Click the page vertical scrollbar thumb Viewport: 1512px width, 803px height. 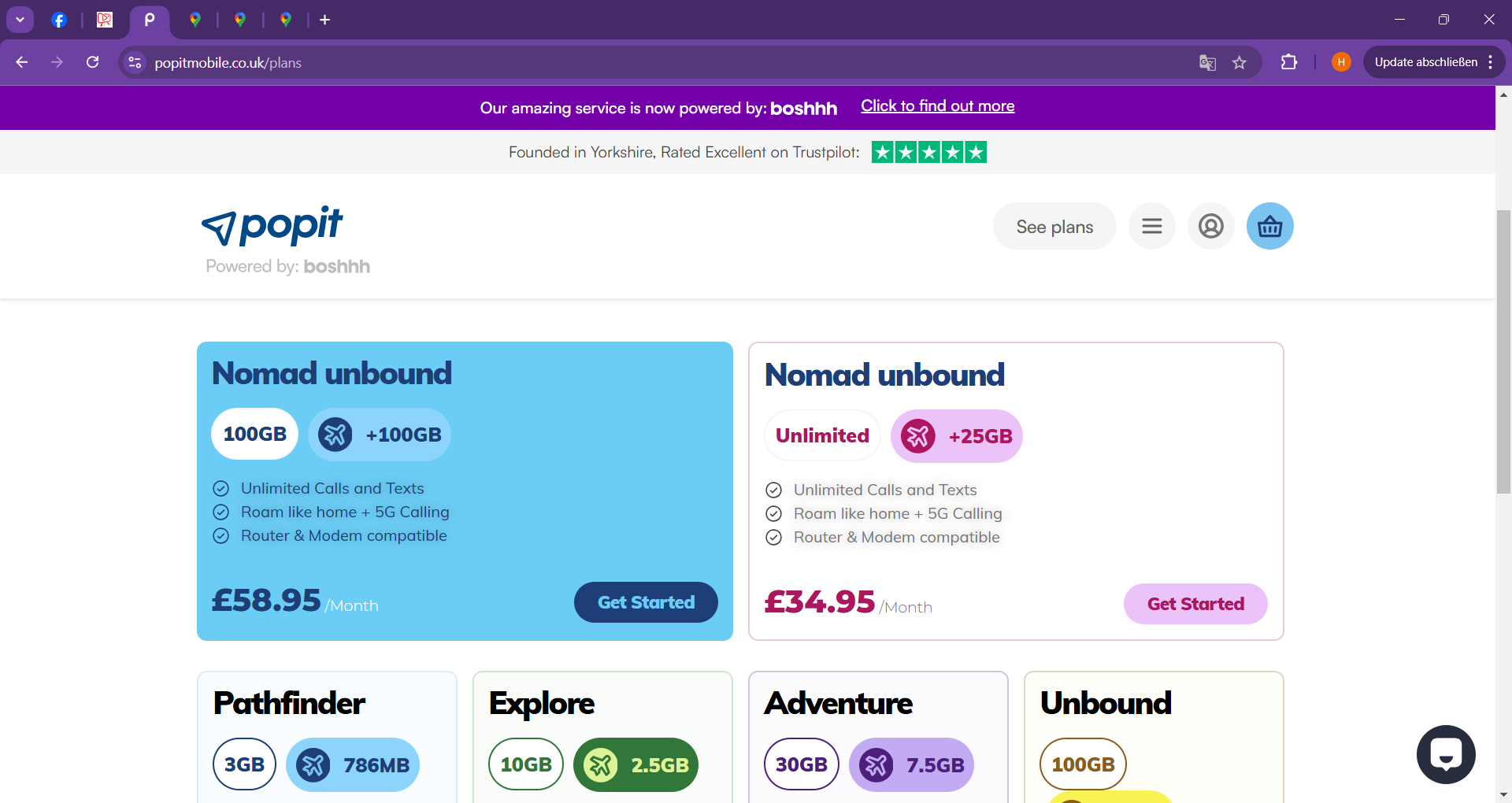pyautogui.click(x=1503, y=352)
